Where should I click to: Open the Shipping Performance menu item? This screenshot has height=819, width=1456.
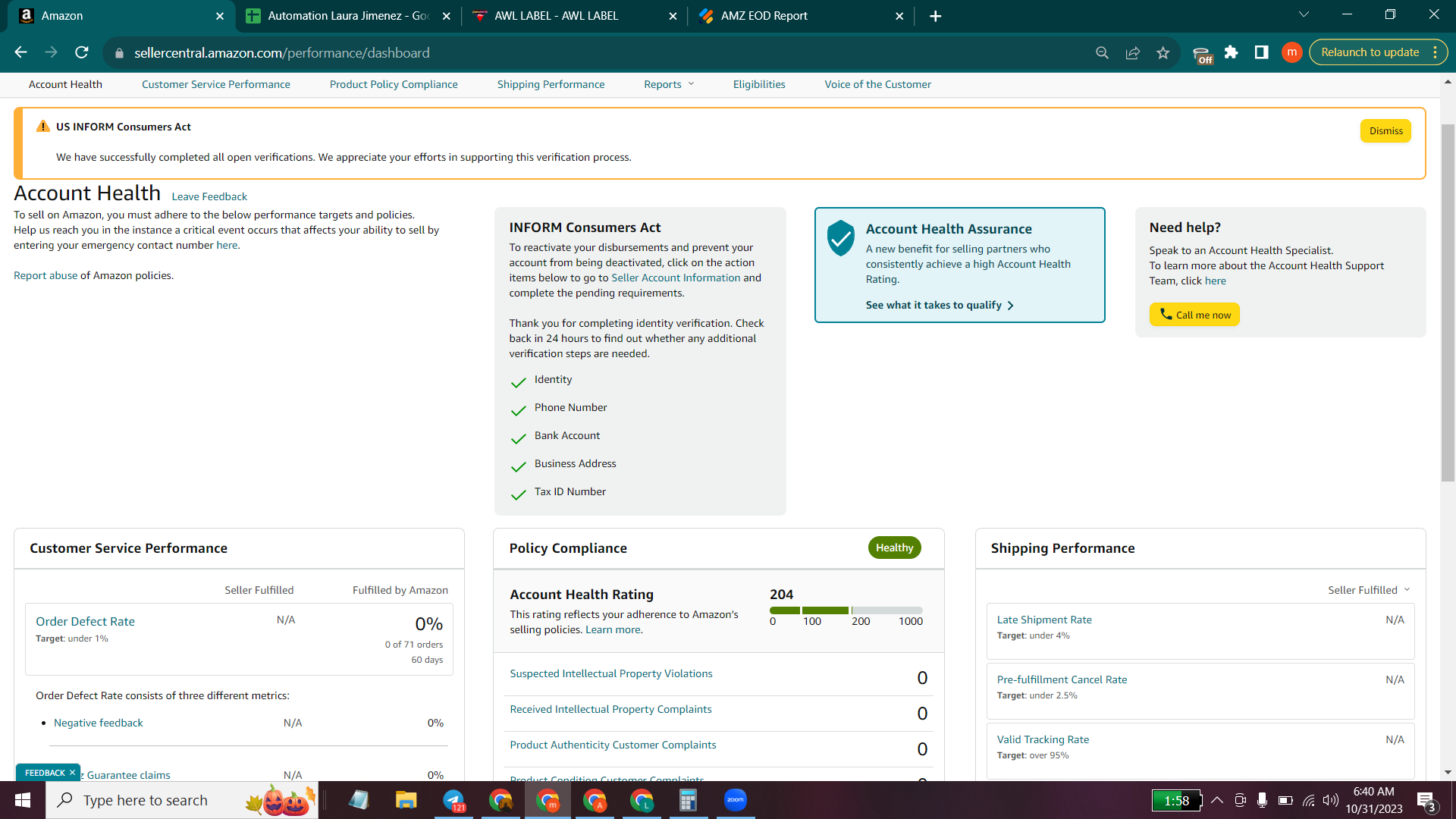551,84
